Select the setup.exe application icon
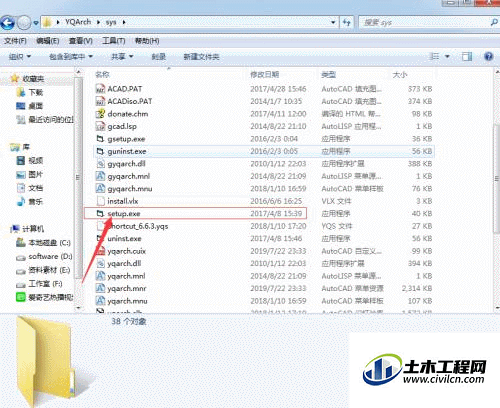The image size is (500, 408). point(100,213)
